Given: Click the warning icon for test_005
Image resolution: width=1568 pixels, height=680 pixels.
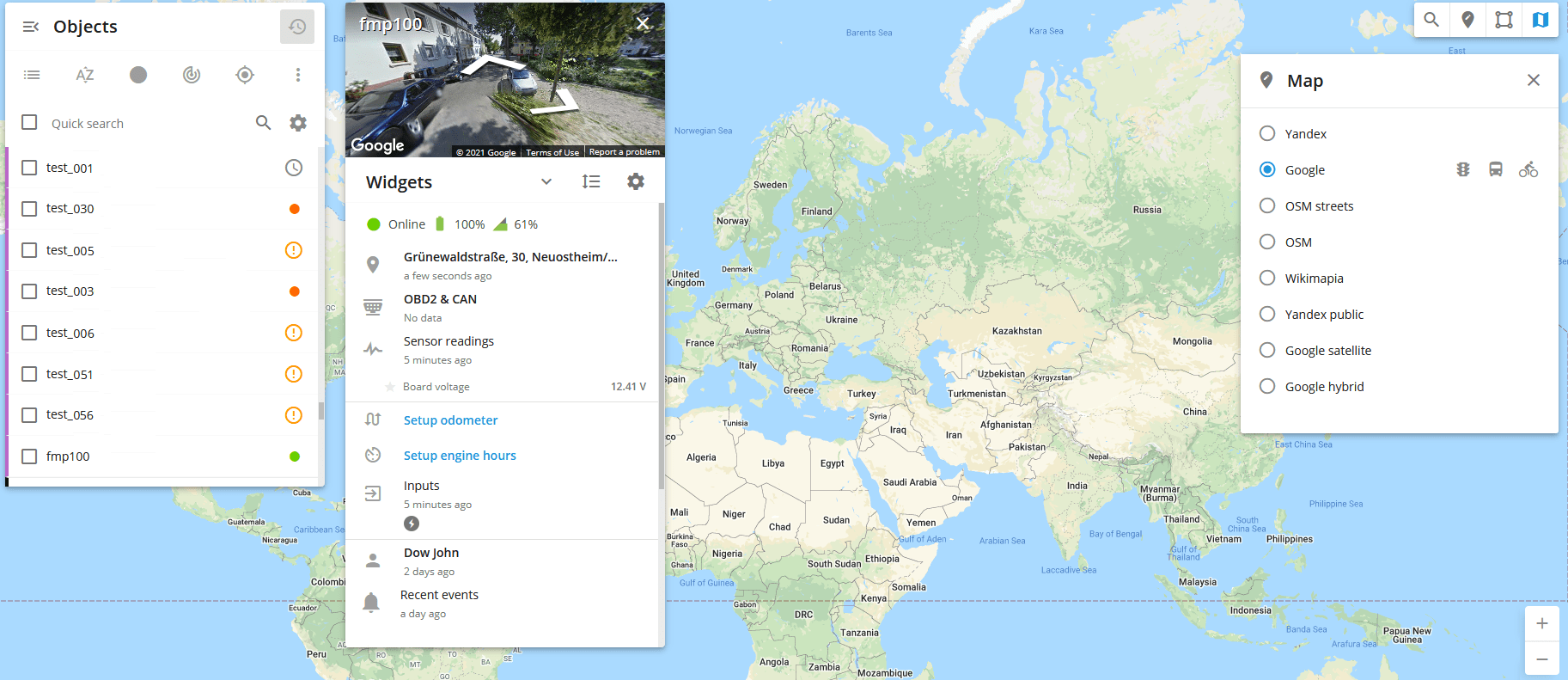Looking at the screenshot, I should (x=294, y=250).
